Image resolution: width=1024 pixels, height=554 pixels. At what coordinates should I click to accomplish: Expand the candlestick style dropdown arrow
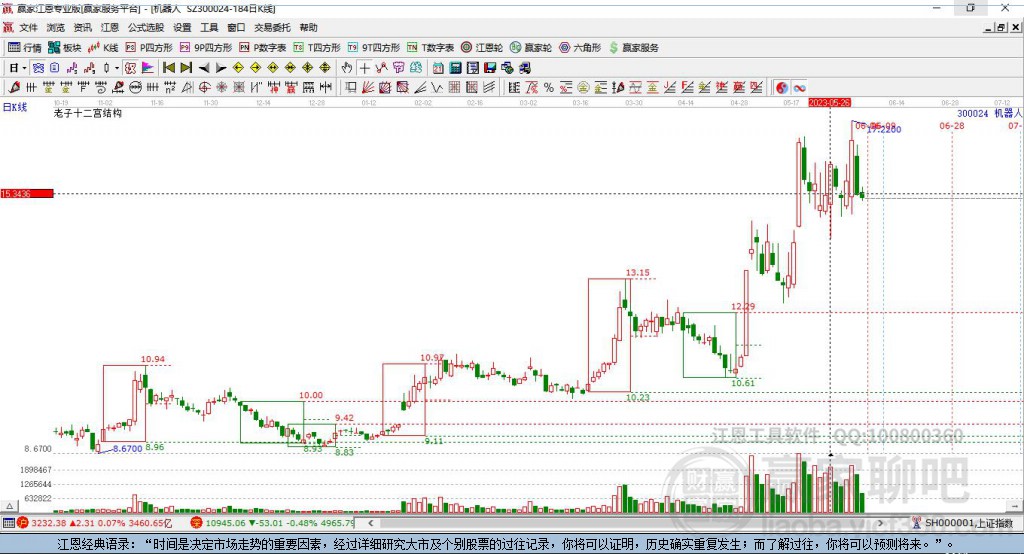117,68
